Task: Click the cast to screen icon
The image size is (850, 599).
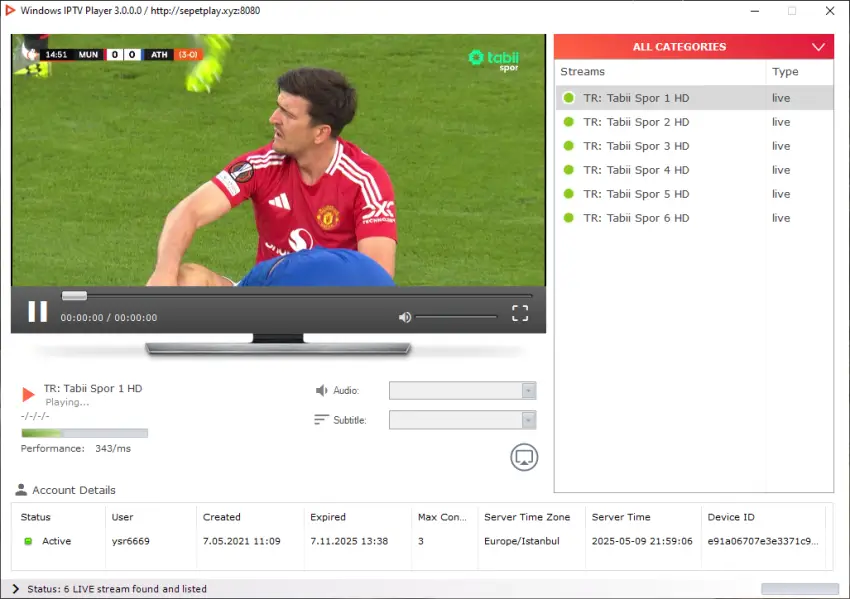Action: pyautogui.click(x=524, y=457)
